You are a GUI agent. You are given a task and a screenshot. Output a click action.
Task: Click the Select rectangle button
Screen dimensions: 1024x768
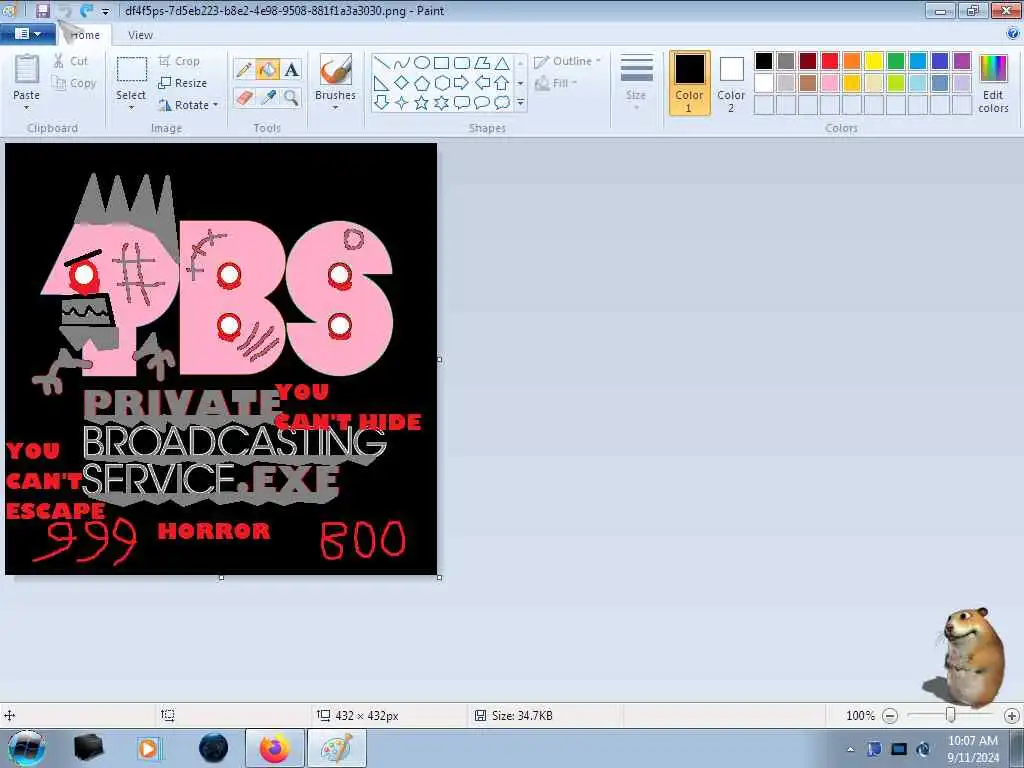click(131, 71)
